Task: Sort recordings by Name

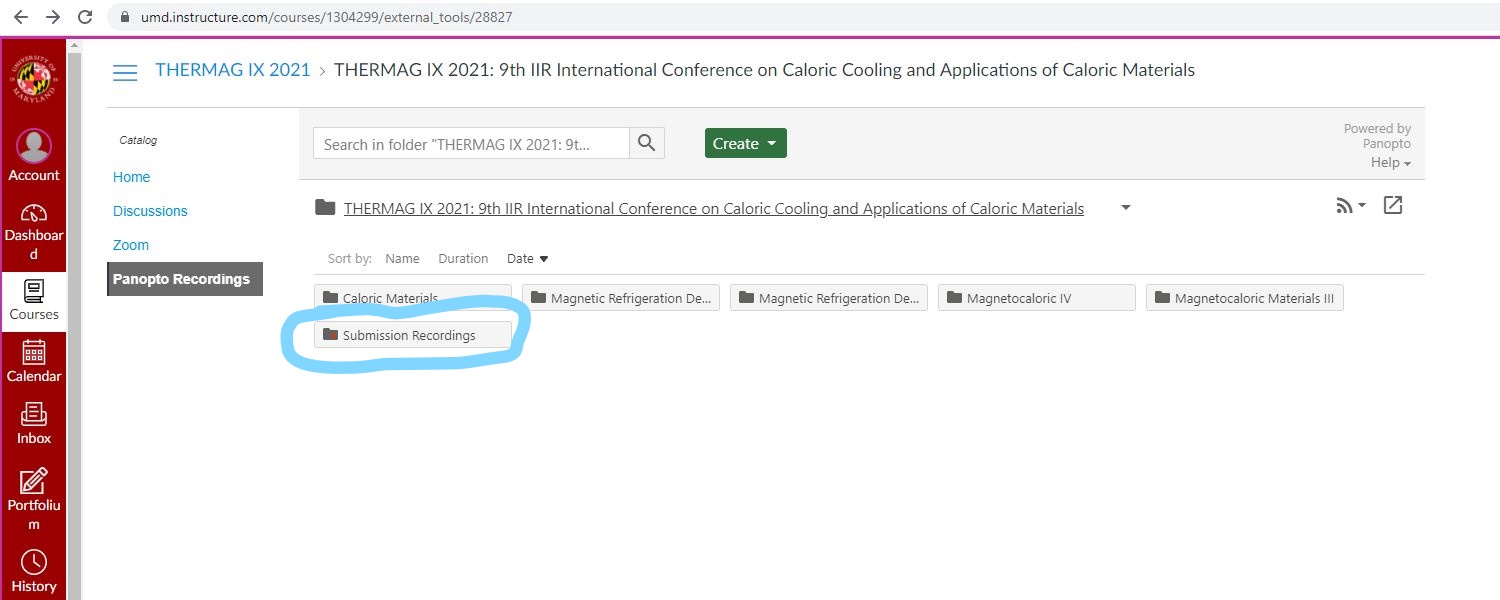Action: click(x=402, y=258)
